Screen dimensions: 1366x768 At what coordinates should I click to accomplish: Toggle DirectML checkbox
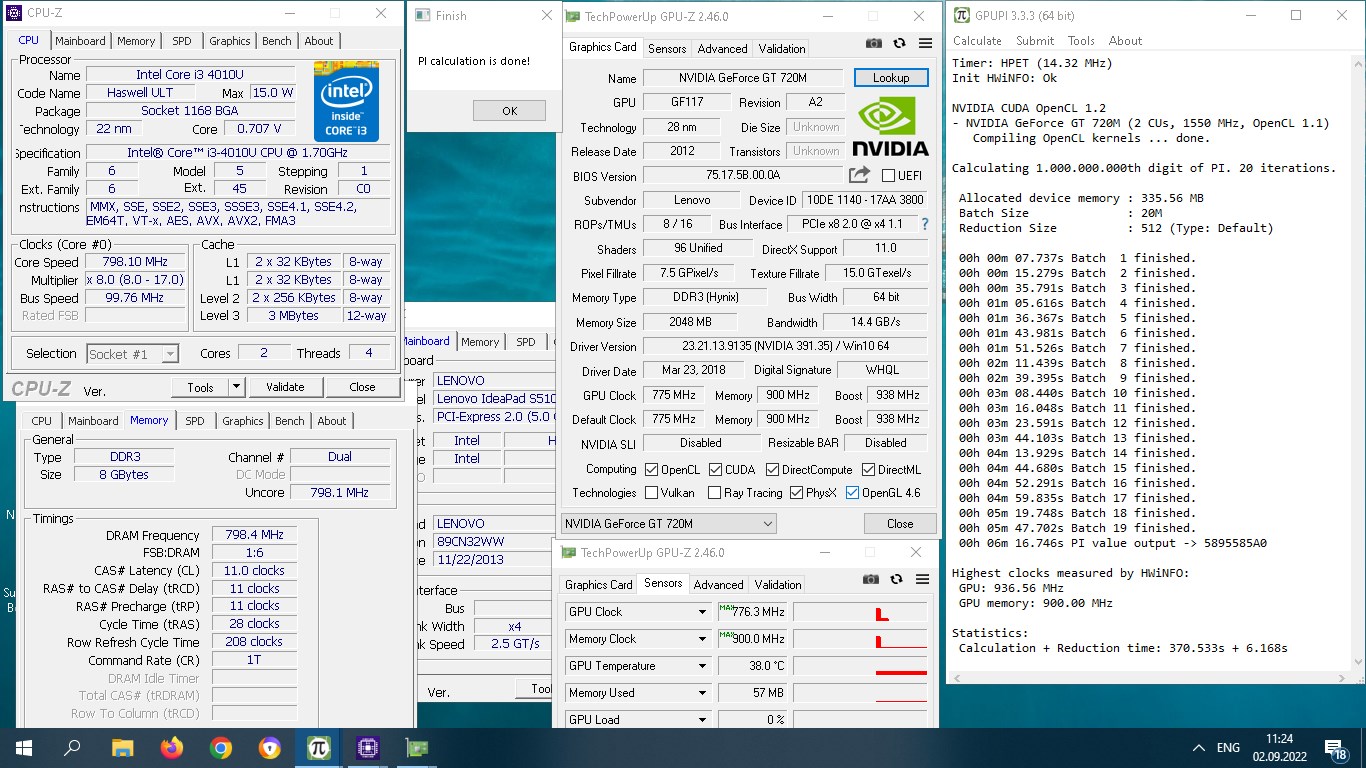coord(867,469)
